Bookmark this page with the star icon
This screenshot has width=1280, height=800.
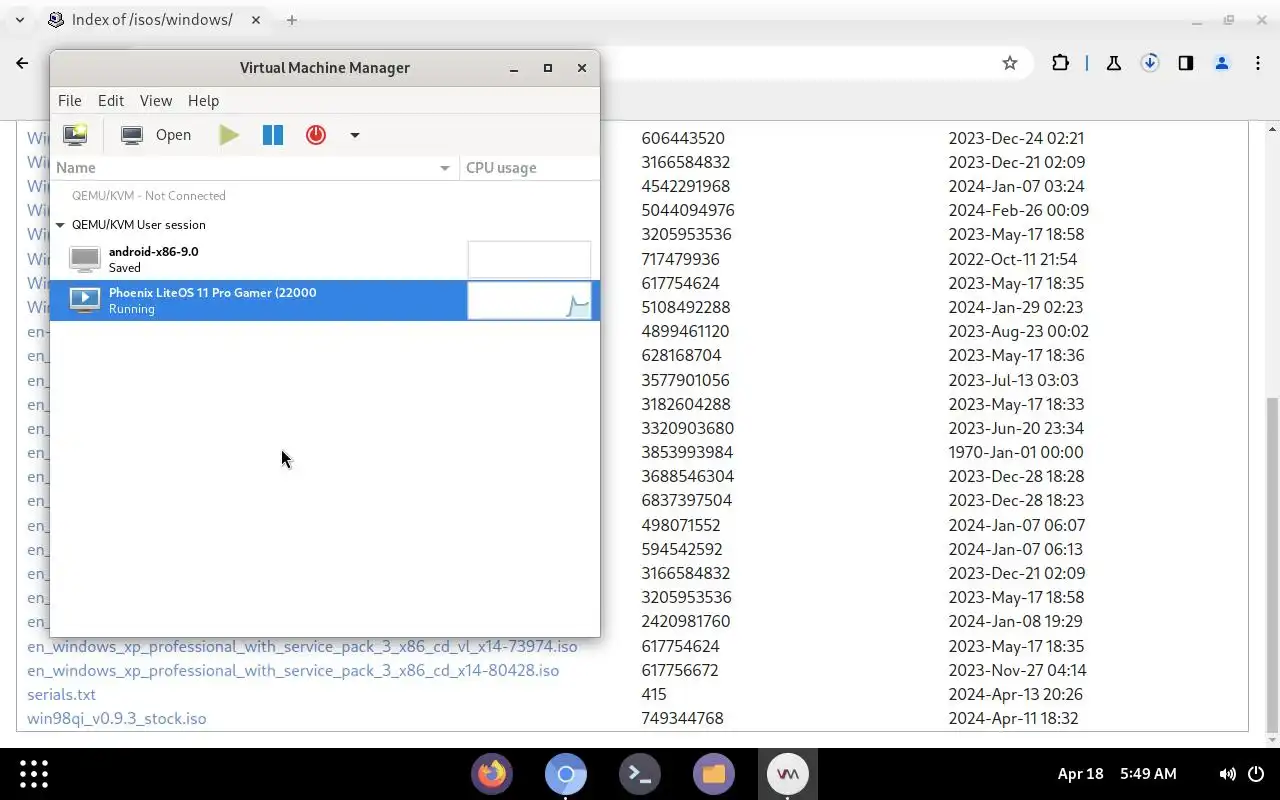tap(1010, 63)
